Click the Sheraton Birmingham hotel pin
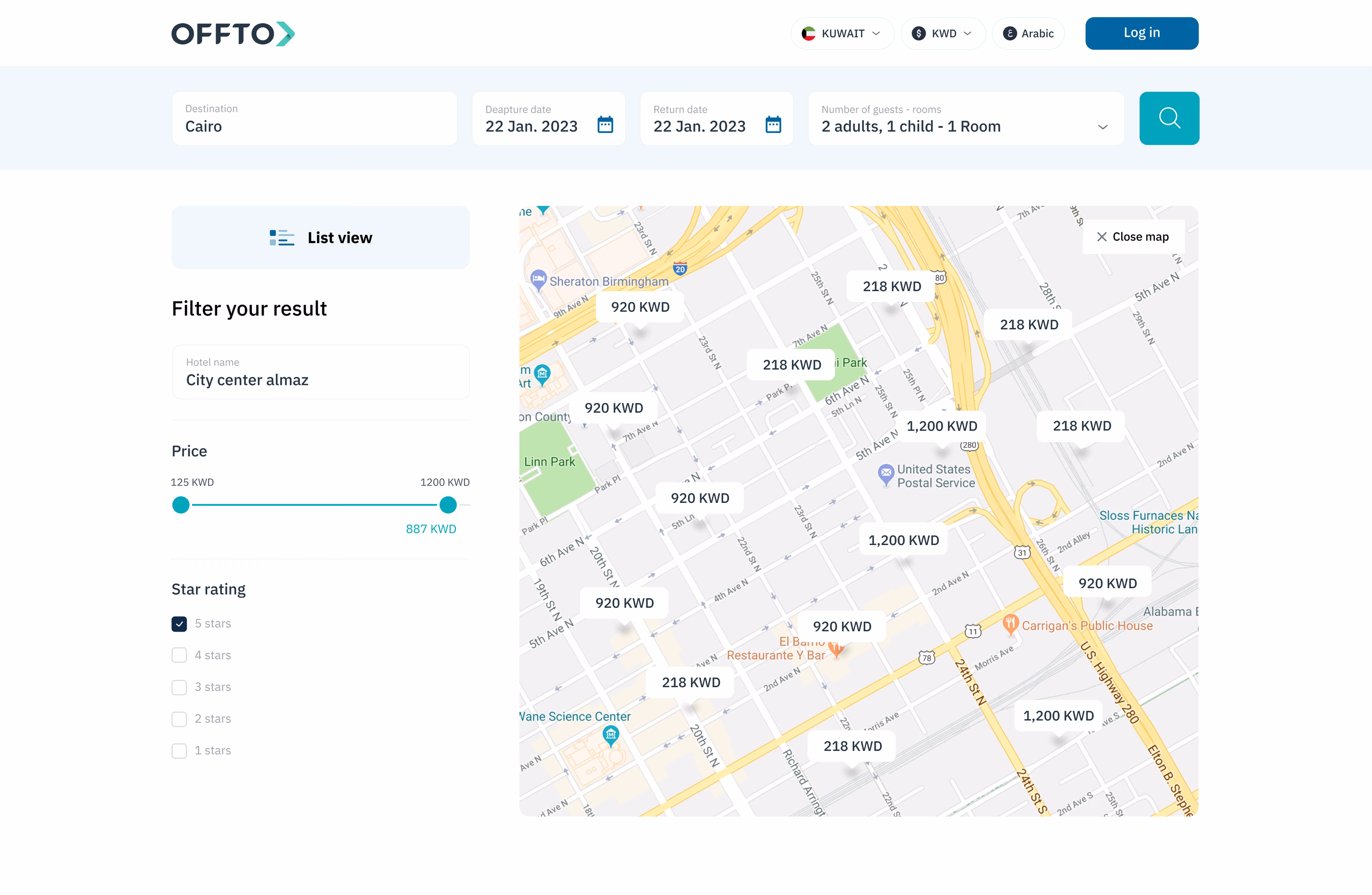The width and height of the screenshot is (1372, 895). tap(538, 280)
